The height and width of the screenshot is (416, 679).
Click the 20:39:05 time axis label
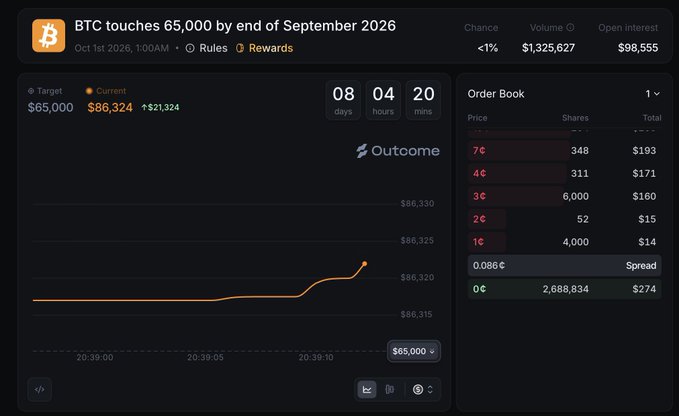click(205, 358)
